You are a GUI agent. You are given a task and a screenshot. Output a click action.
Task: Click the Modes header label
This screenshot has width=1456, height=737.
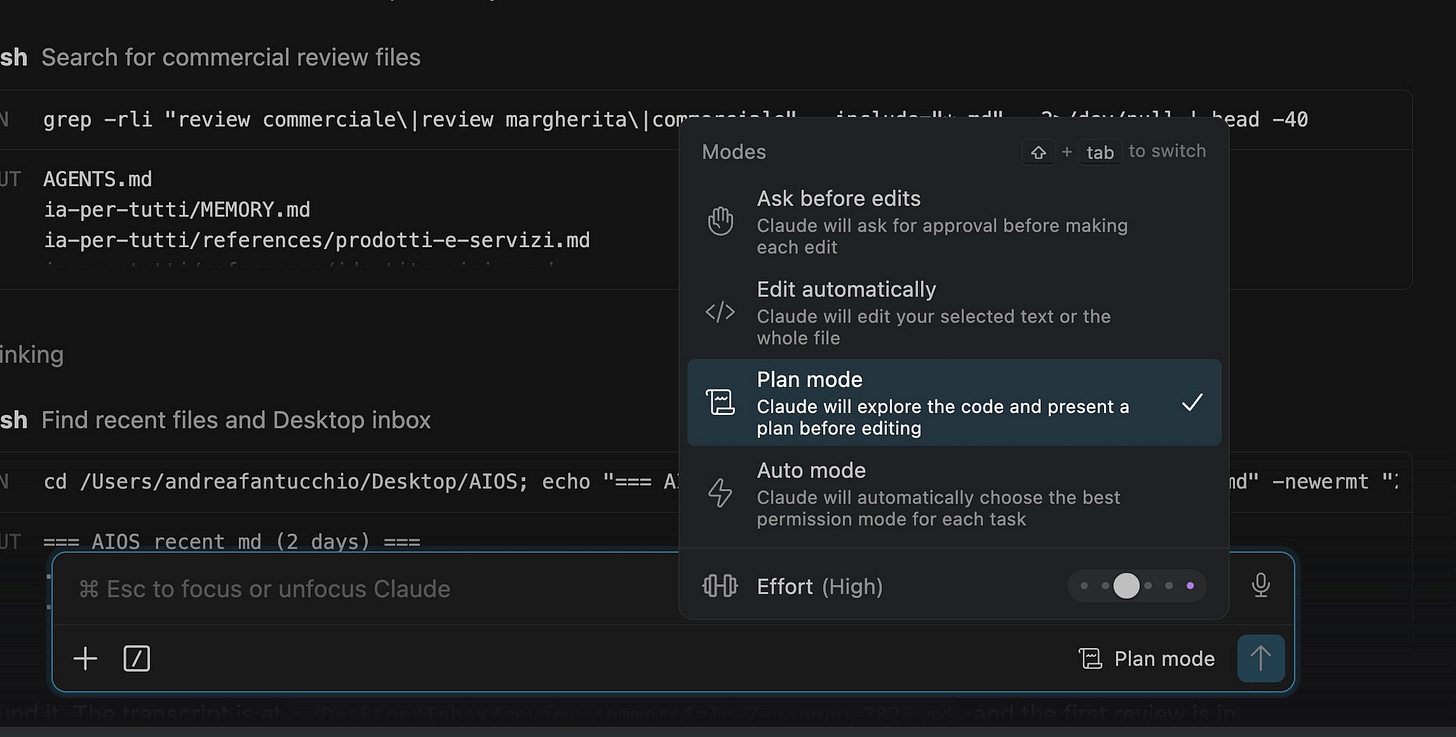coord(734,152)
